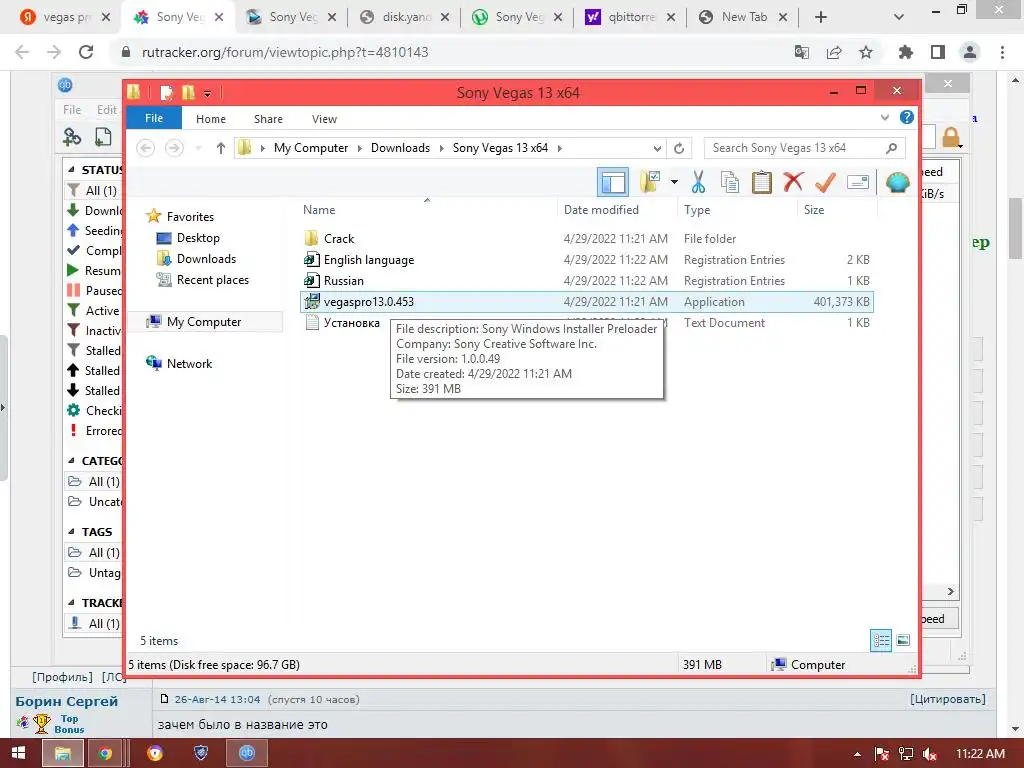Image resolution: width=1024 pixels, height=768 pixels.
Task: Select the Russian registry file
Action: click(x=344, y=281)
